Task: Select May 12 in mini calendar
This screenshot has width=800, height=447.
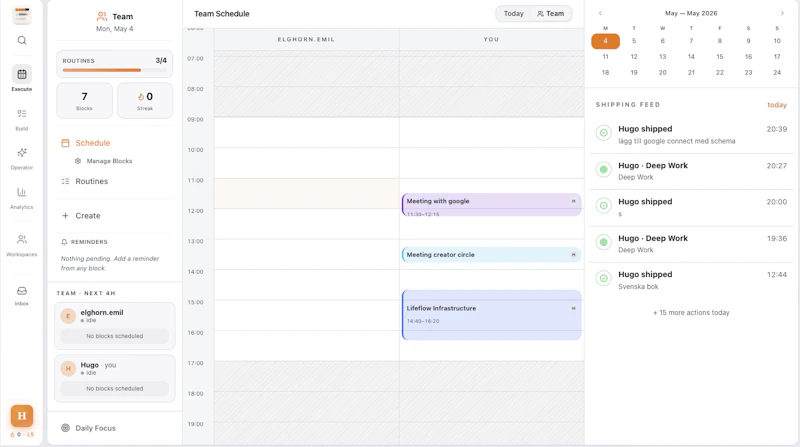Action: 634,57
